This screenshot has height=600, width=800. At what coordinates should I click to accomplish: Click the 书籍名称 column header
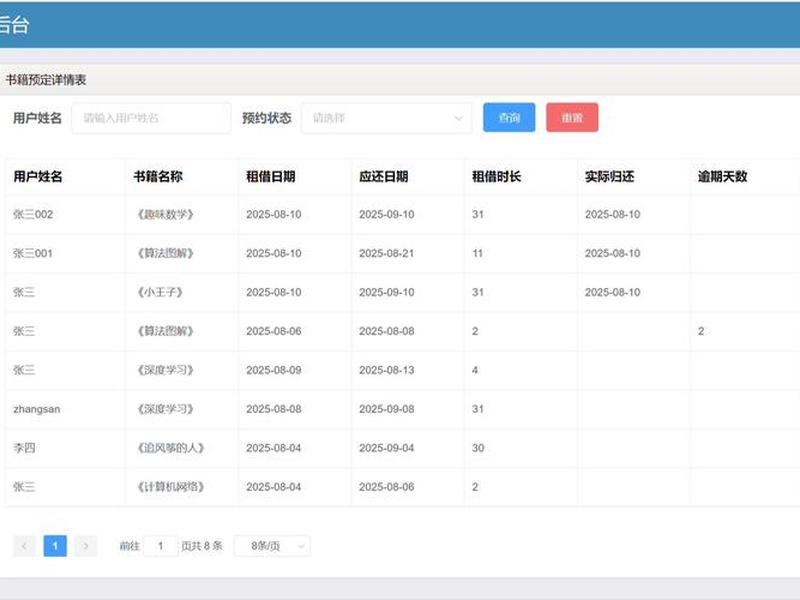tap(158, 177)
